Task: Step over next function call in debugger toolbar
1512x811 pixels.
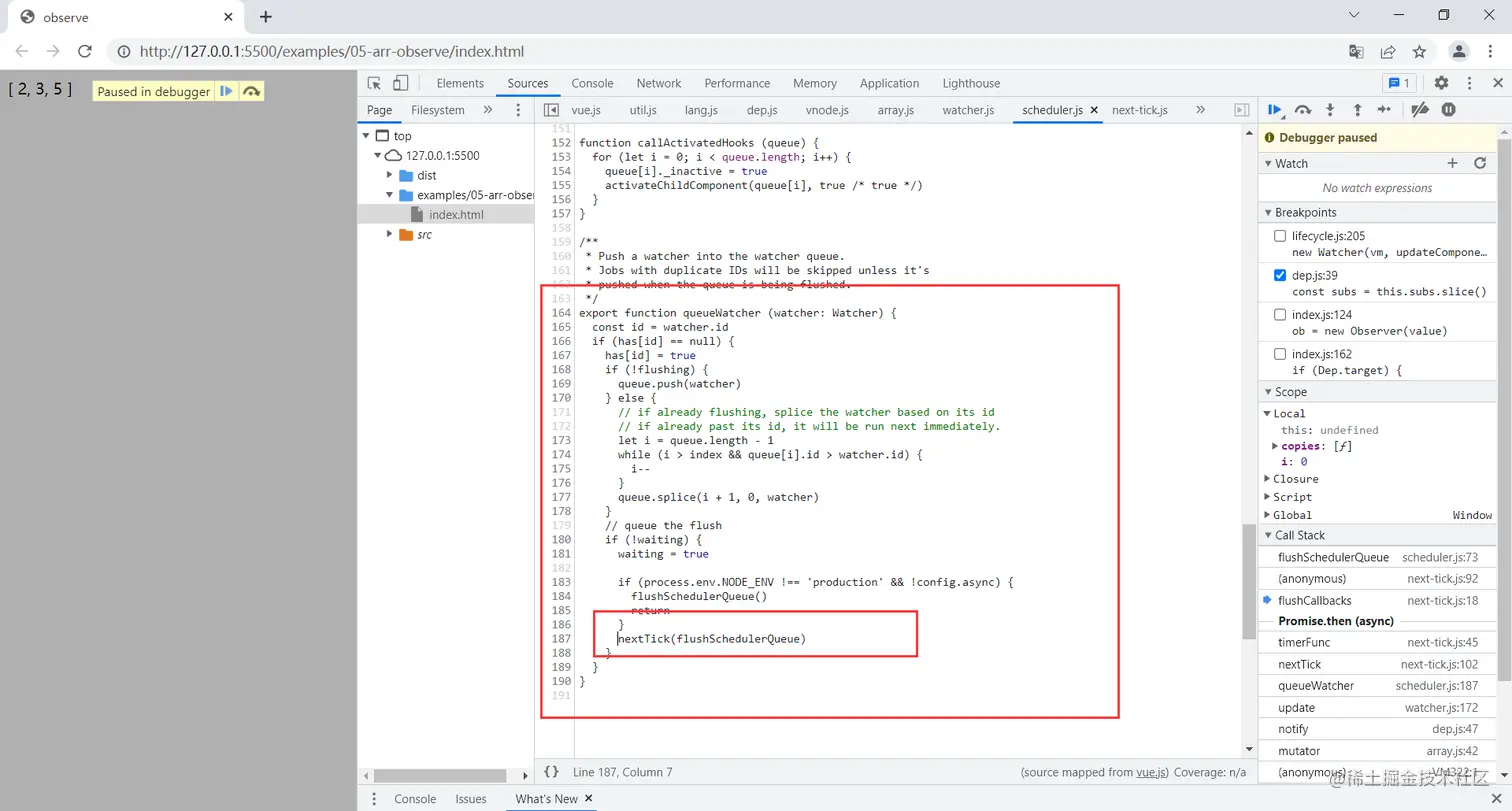Action: pos(1303,110)
